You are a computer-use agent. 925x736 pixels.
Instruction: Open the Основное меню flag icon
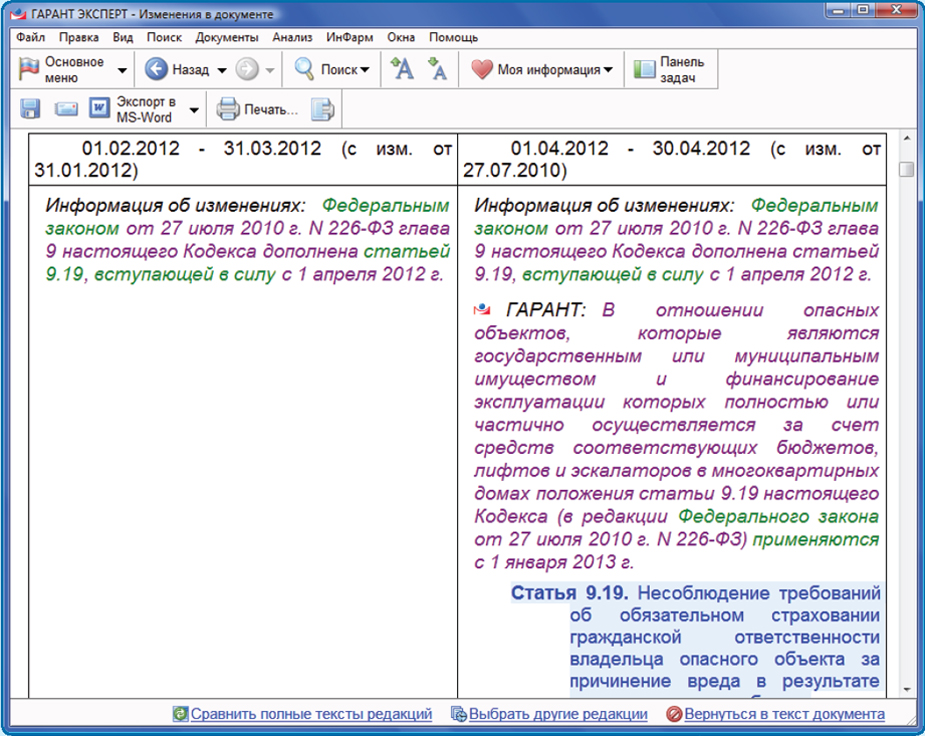click(30, 70)
